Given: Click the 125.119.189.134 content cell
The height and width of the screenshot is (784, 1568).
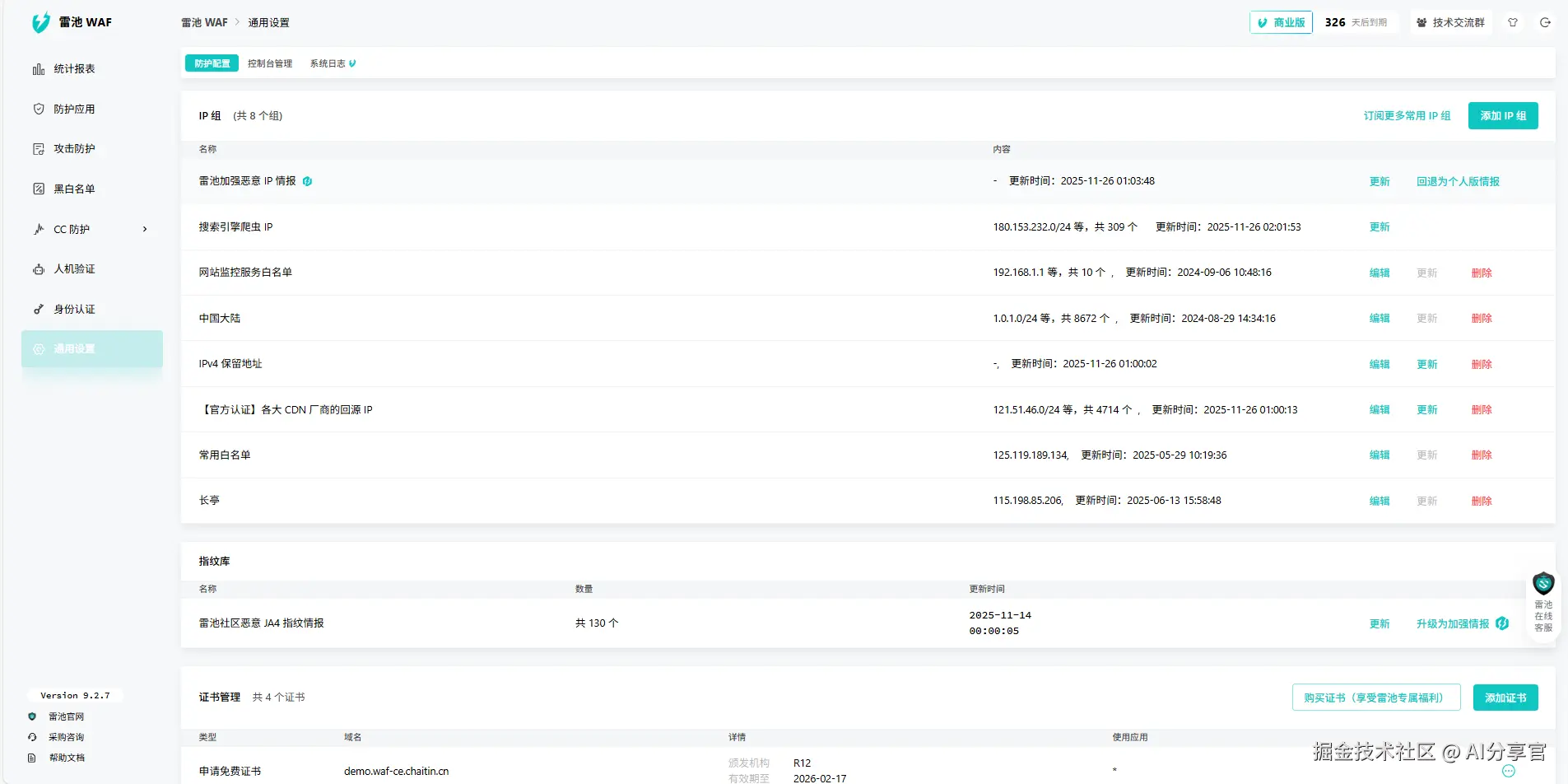Looking at the screenshot, I should (x=1031, y=455).
